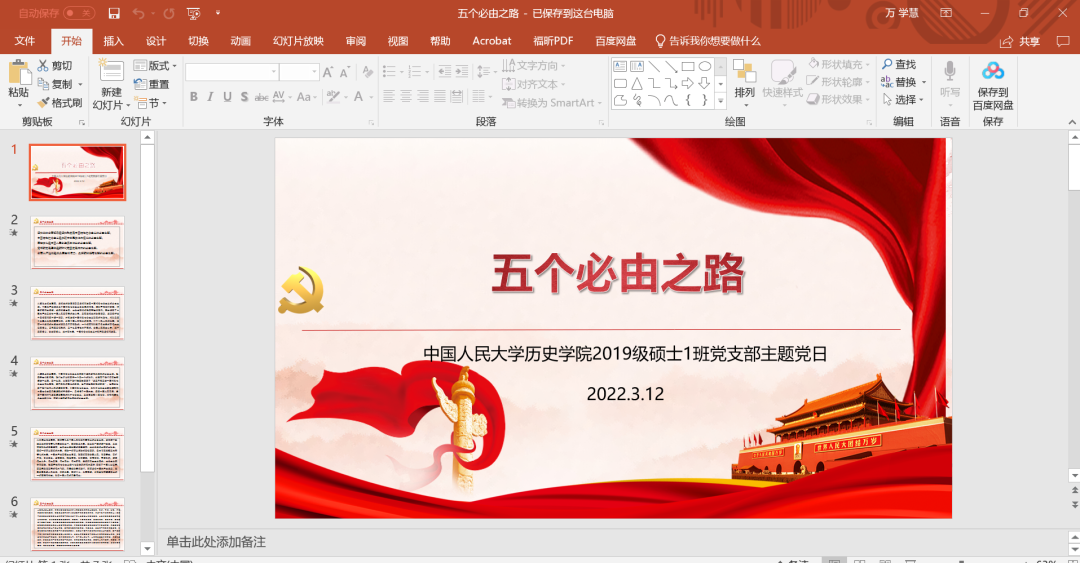Switch to the Transitions (切换) tab

coord(198,41)
